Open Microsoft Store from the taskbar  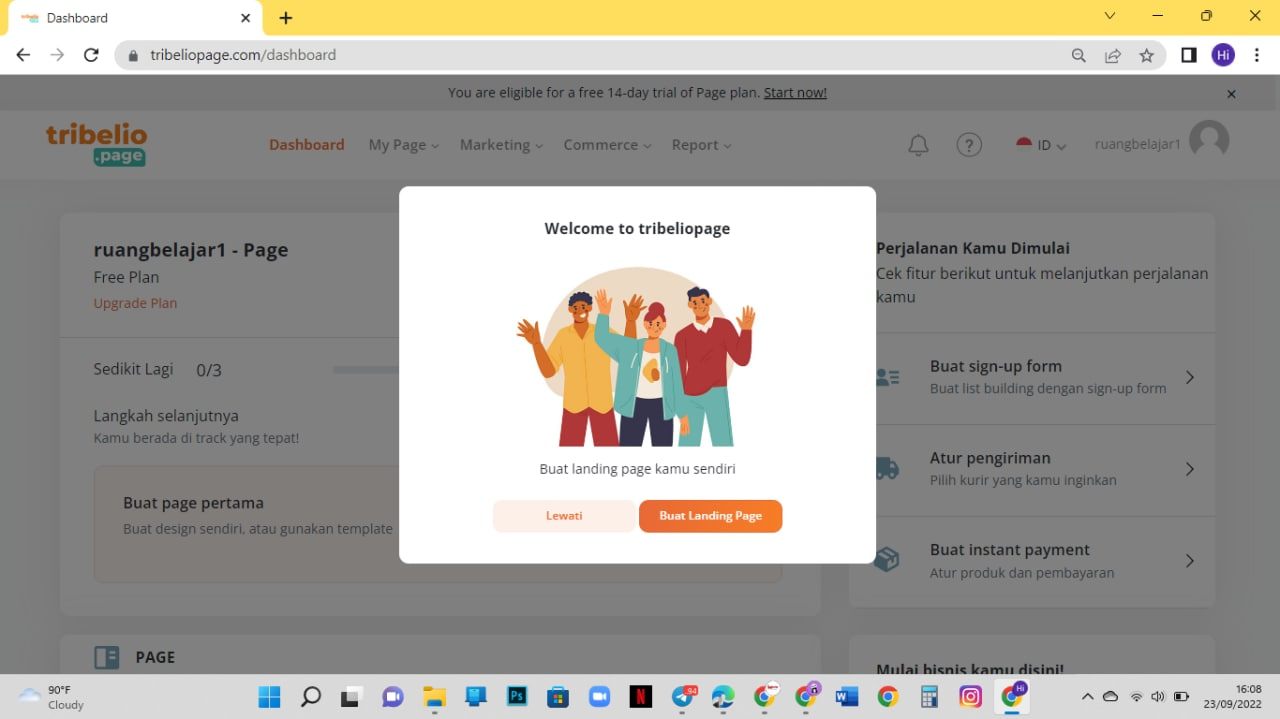tap(558, 697)
